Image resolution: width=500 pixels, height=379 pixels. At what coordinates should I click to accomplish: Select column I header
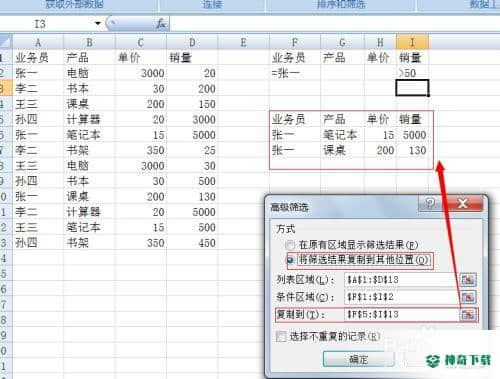(x=412, y=42)
